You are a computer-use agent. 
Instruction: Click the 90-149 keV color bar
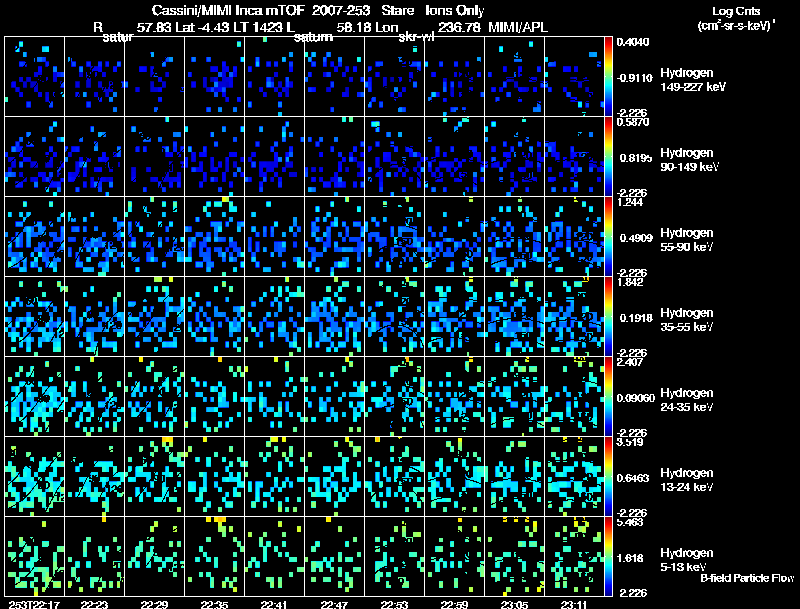click(608, 157)
